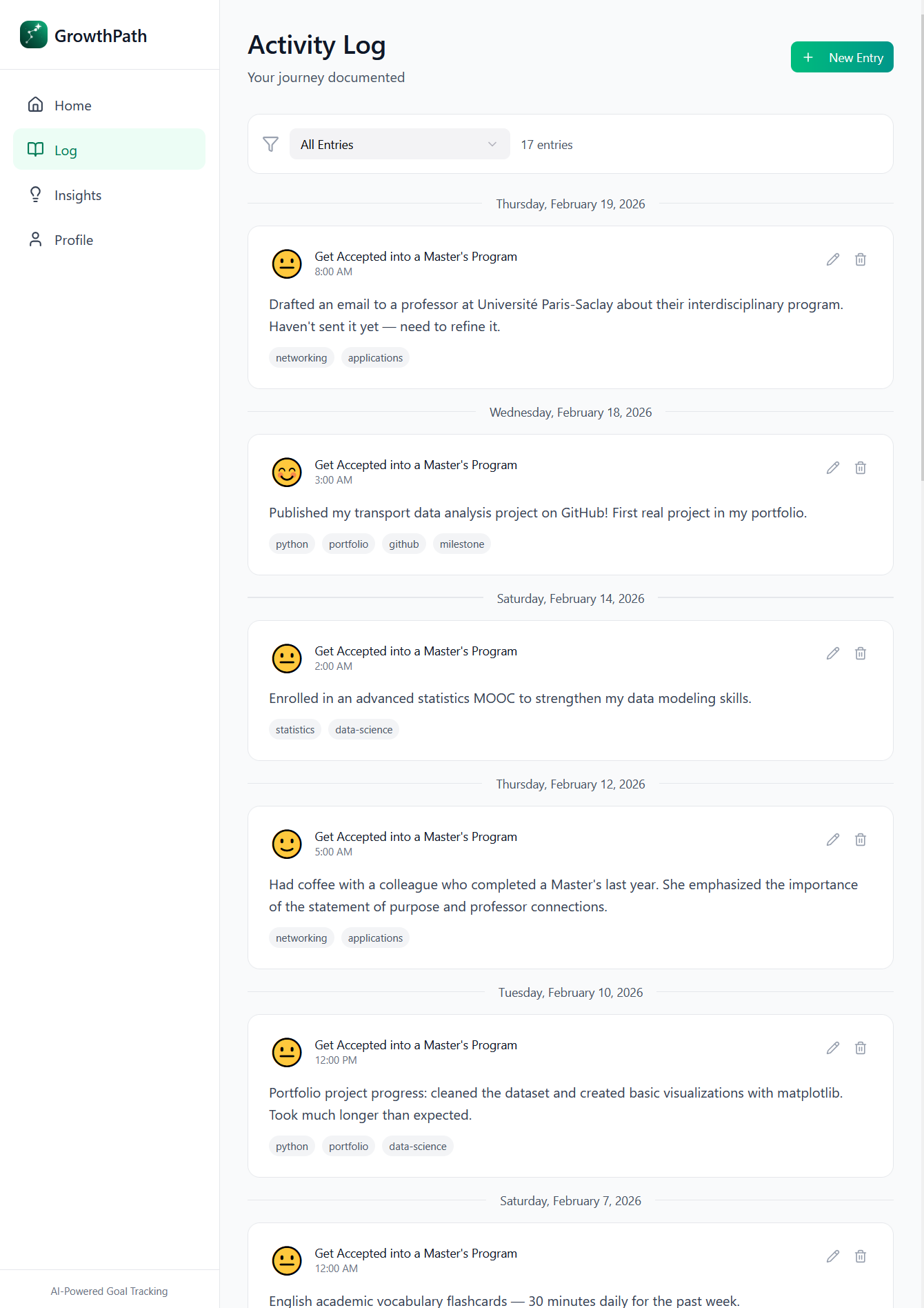Click the milestone tag on GitHub entry
The height and width of the screenshot is (1308, 924).
tap(462, 544)
